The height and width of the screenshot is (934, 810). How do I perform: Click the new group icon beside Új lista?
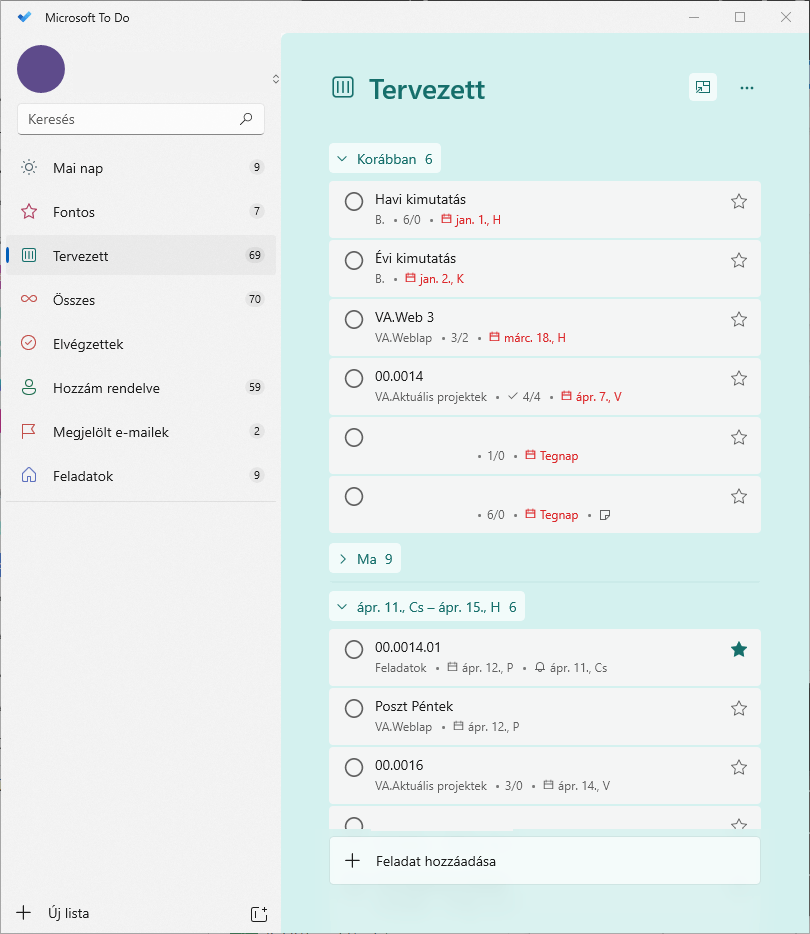[x=258, y=913]
